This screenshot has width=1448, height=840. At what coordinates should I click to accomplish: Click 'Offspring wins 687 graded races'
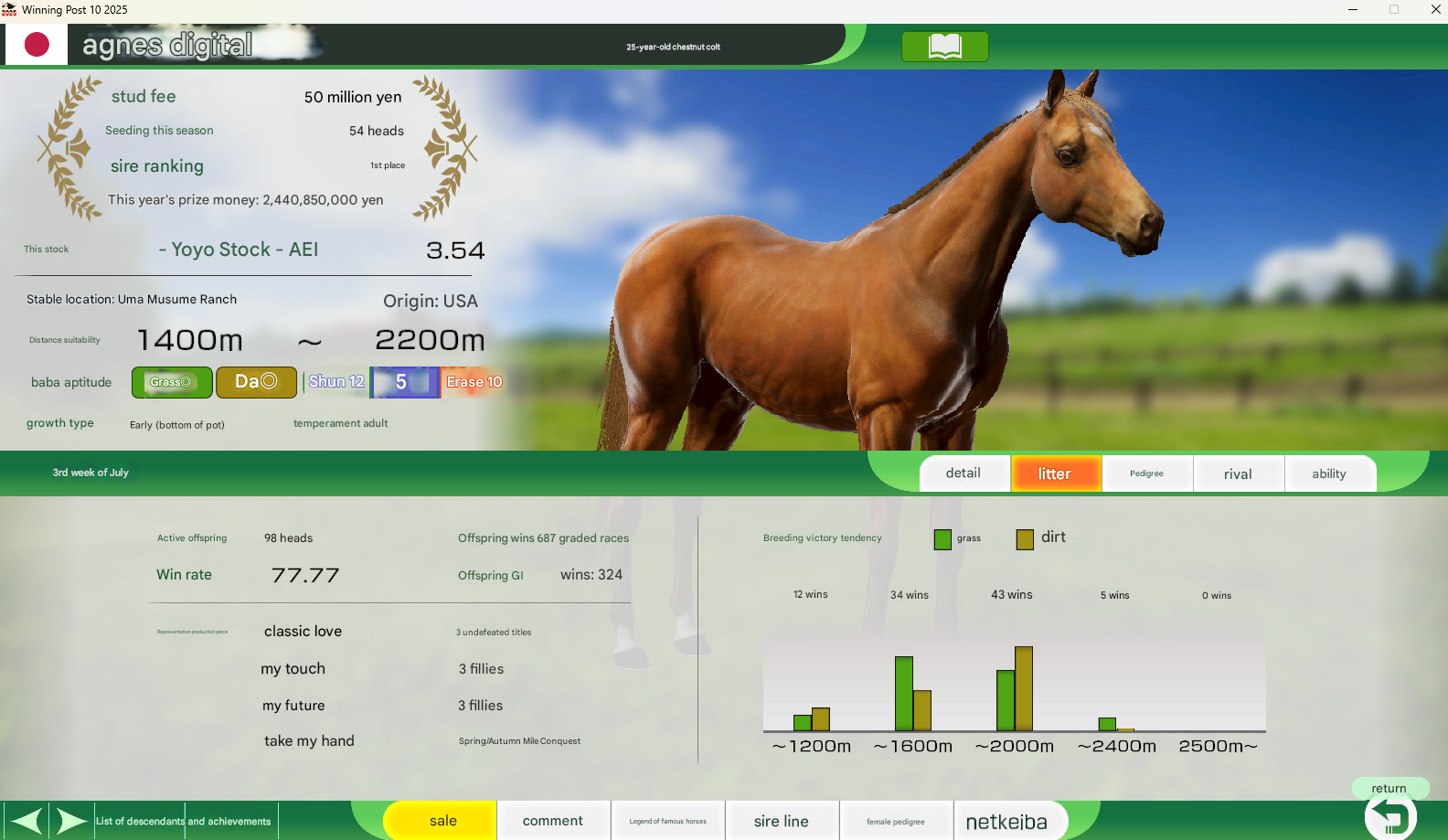(x=543, y=537)
